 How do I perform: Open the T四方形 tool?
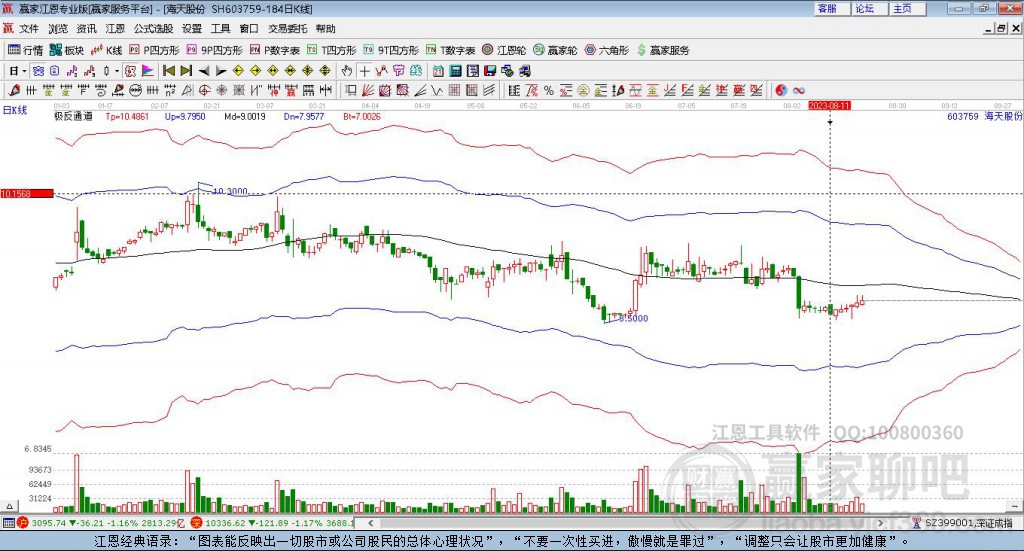coord(332,50)
